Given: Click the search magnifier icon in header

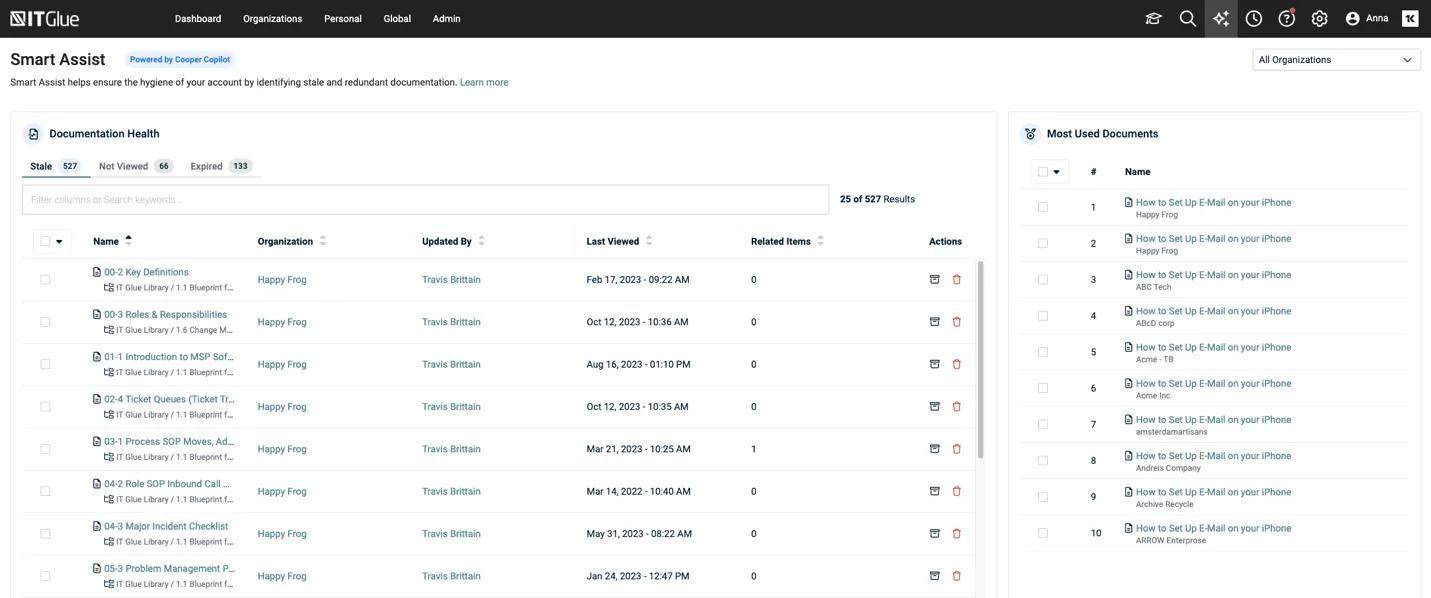Looking at the screenshot, I should pyautogui.click(x=1187, y=19).
